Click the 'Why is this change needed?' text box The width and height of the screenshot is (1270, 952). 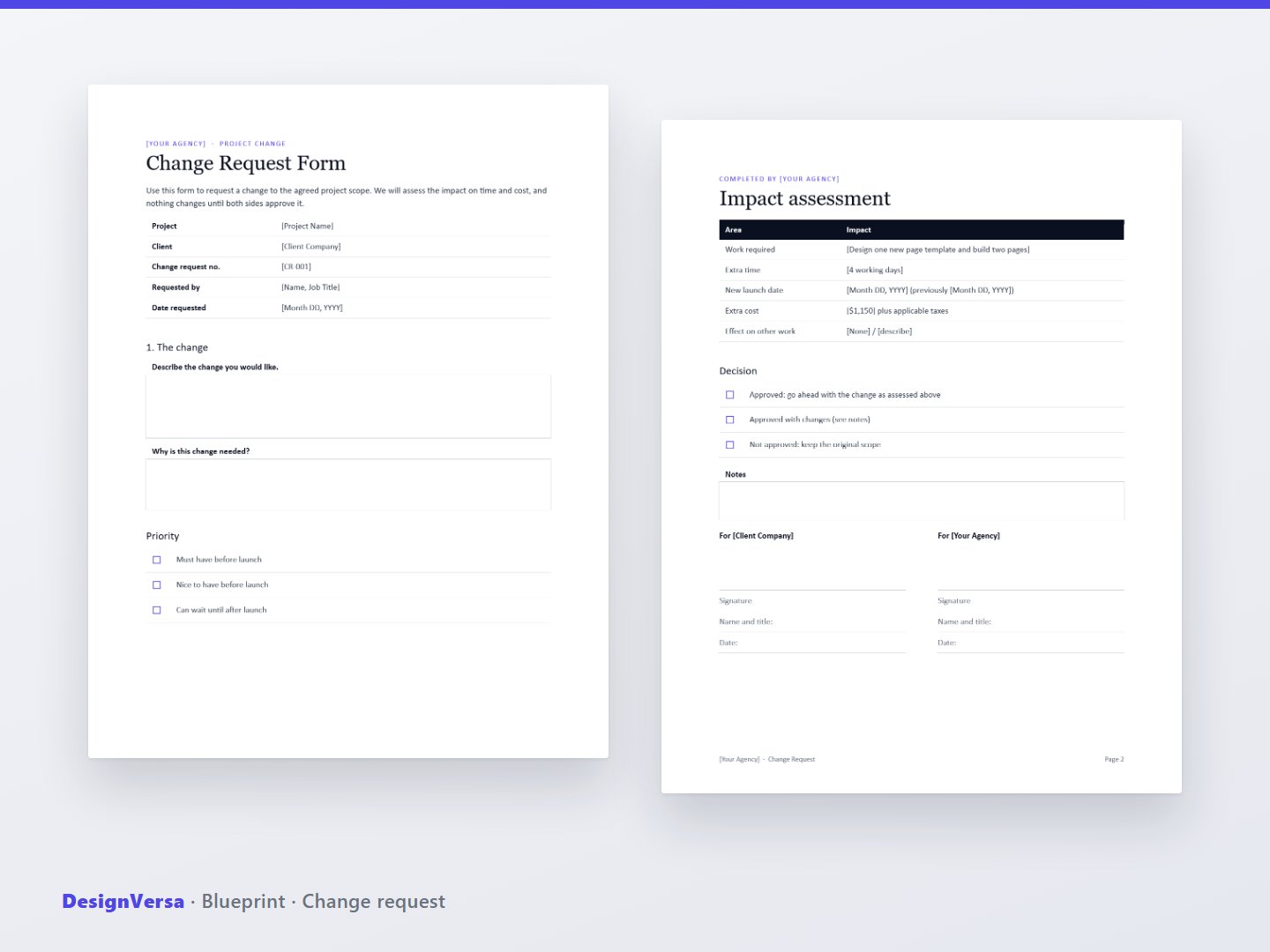click(x=348, y=484)
